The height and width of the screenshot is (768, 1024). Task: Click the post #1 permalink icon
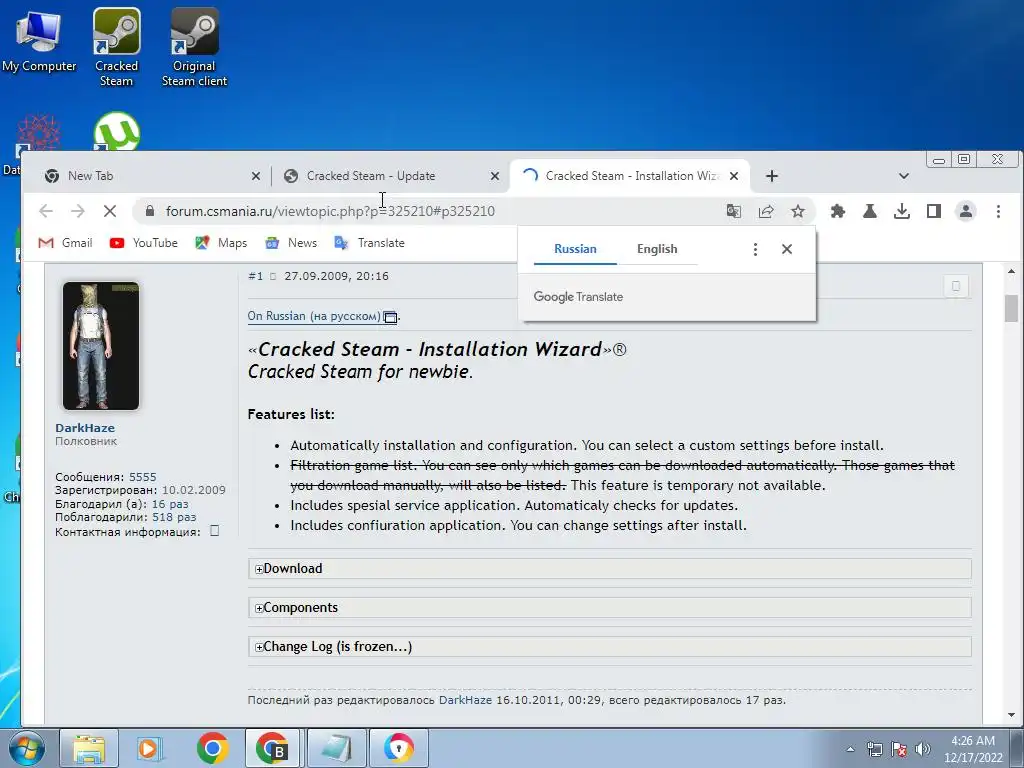click(273, 277)
